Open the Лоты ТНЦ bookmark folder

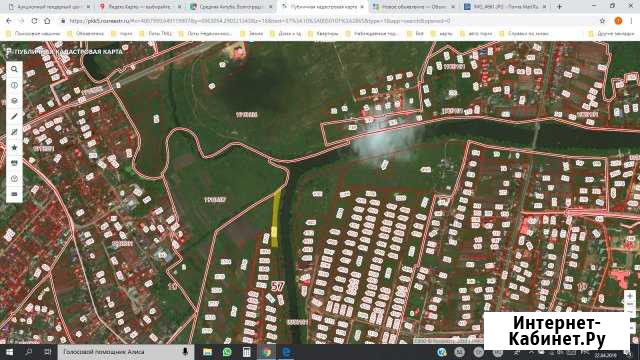[156, 34]
